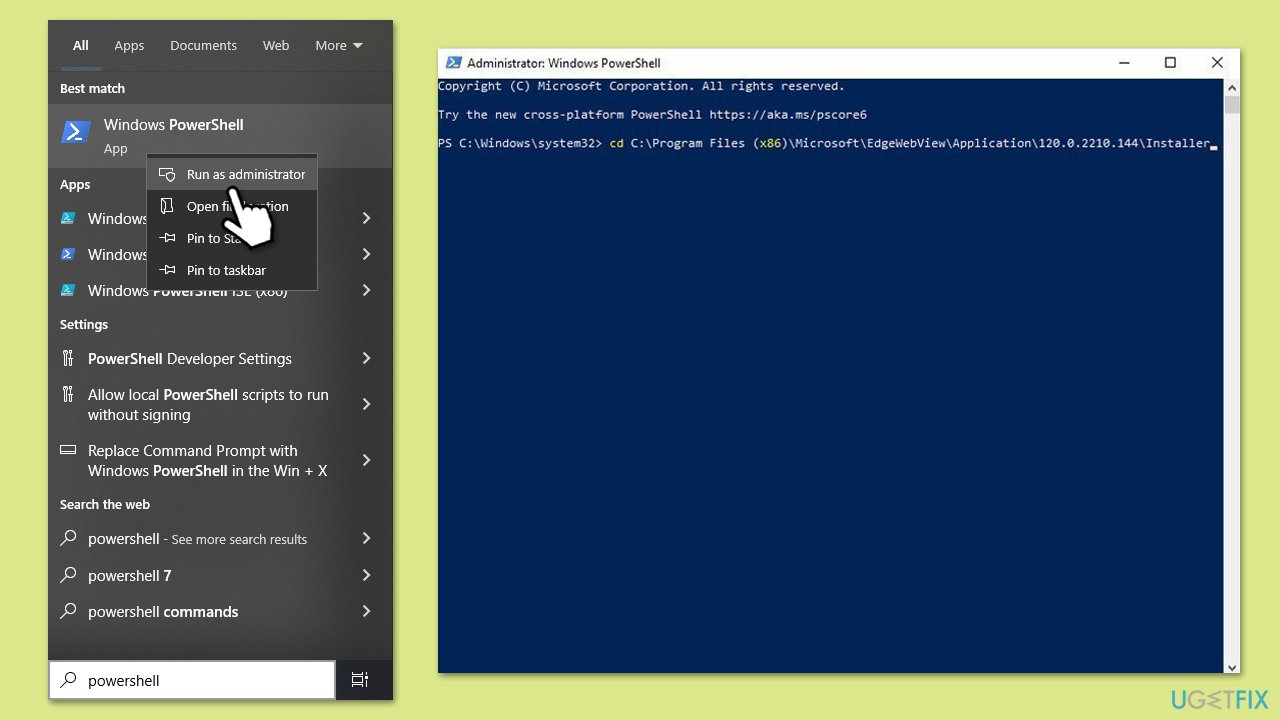Choose Run as administrator from context menu
The height and width of the screenshot is (720, 1280).
[x=232, y=174]
